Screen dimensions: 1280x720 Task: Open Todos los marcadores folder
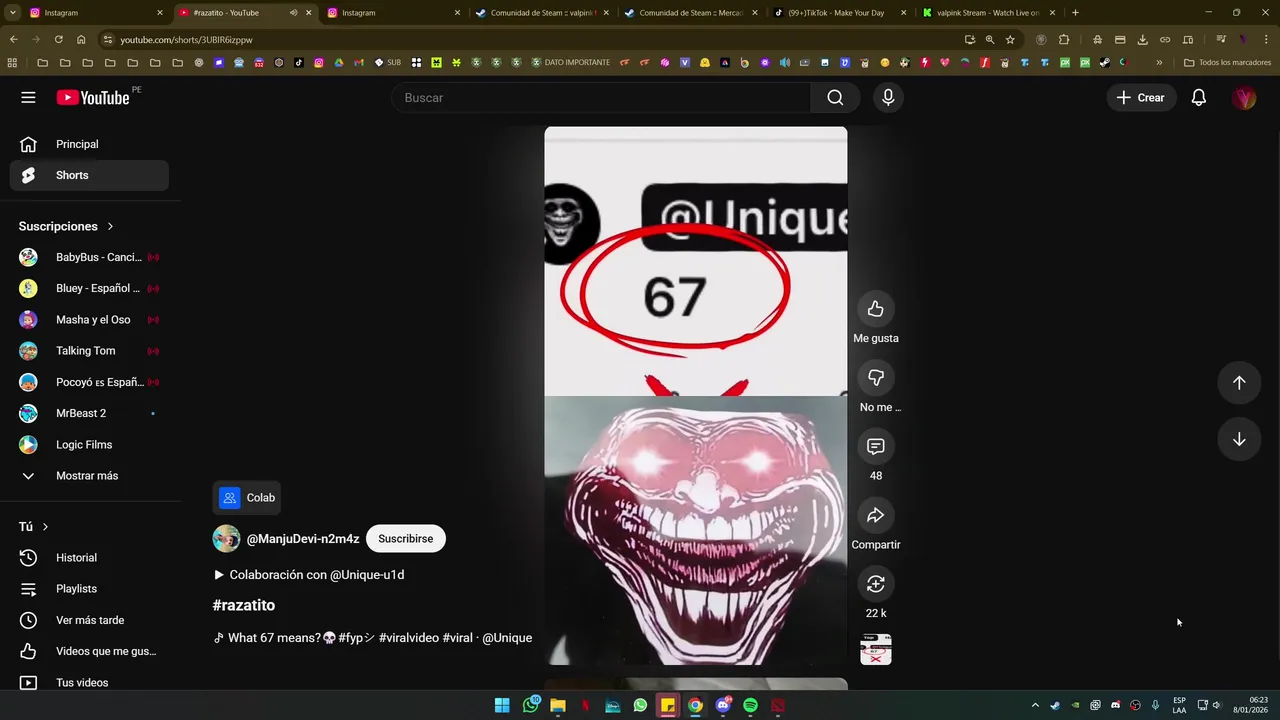(1227, 62)
